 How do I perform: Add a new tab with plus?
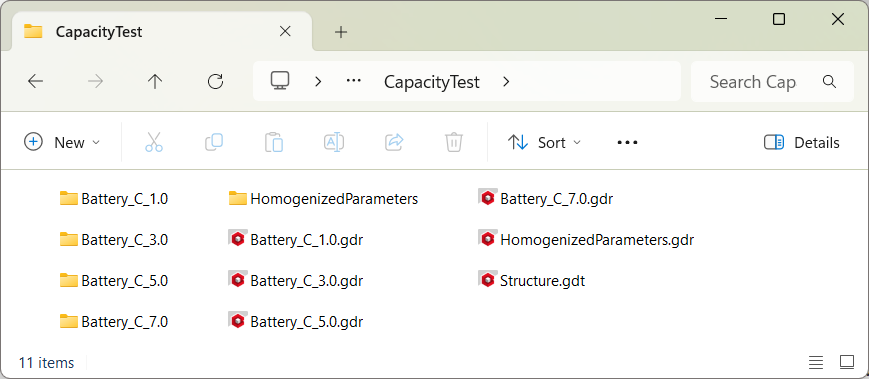coord(341,32)
